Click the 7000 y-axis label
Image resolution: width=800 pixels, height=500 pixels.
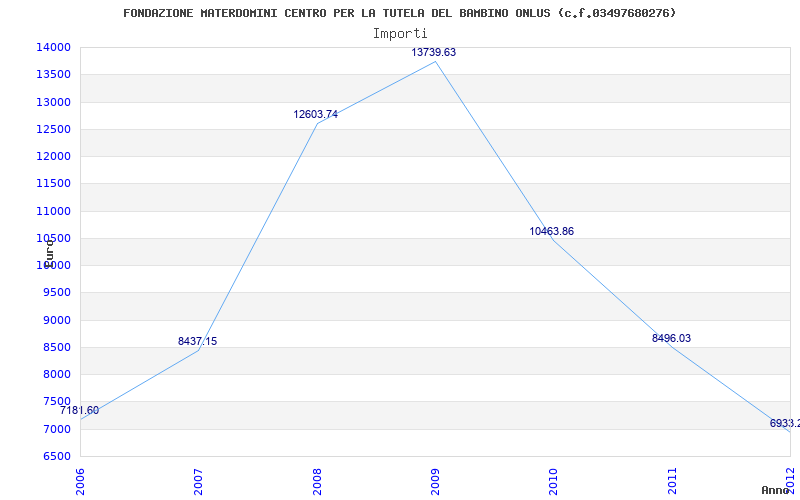tap(56, 430)
